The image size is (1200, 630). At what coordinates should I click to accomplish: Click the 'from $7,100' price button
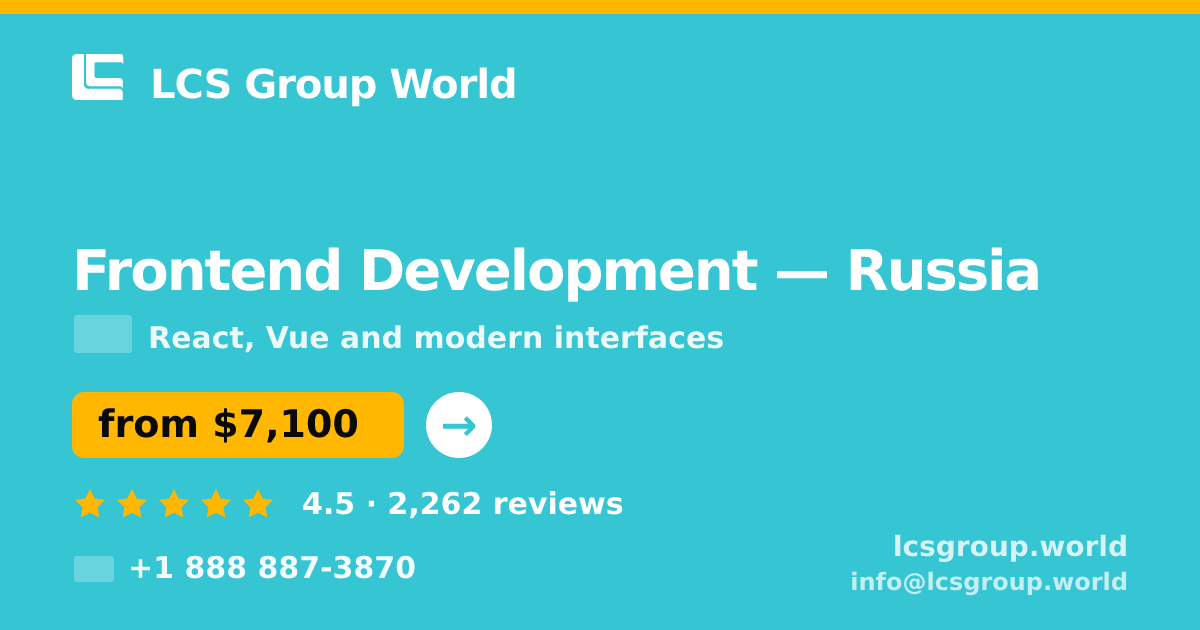point(238,425)
